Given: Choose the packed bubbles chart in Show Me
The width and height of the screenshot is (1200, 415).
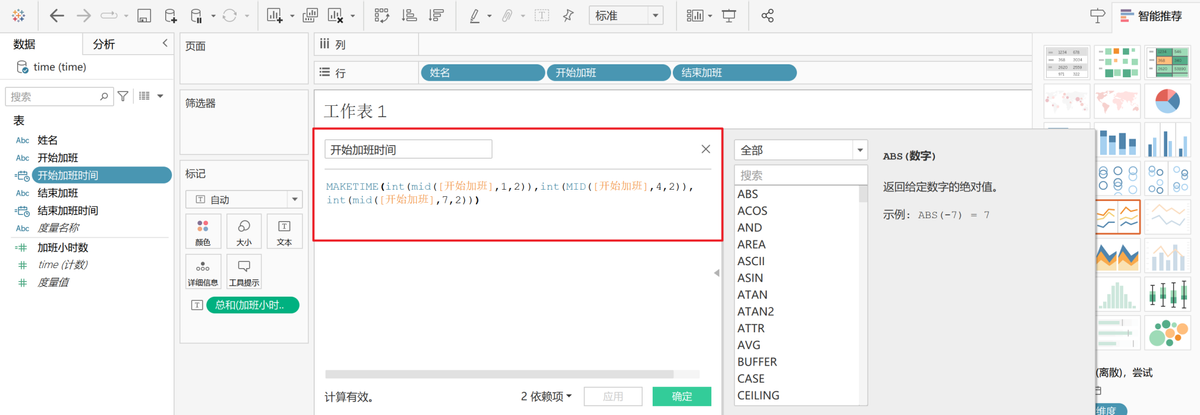Looking at the screenshot, I should [1168, 334].
